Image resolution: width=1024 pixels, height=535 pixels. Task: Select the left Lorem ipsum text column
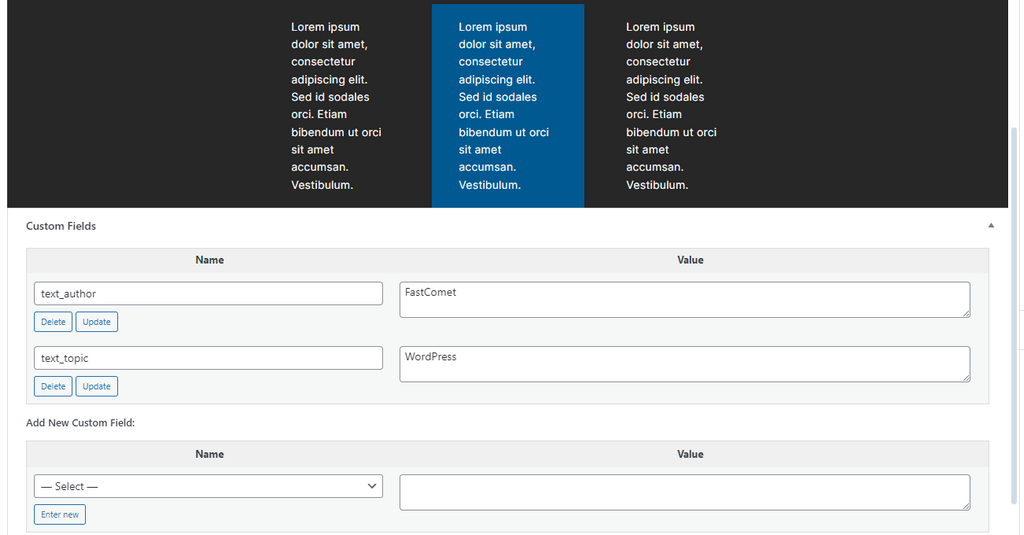point(337,105)
